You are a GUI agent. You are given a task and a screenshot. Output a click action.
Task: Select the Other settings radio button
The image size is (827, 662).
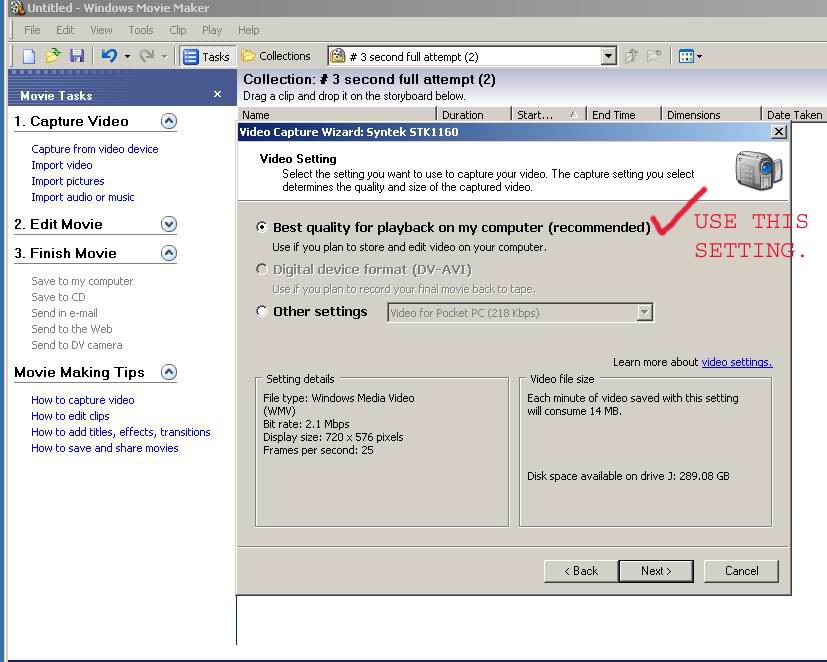click(x=262, y=311)
